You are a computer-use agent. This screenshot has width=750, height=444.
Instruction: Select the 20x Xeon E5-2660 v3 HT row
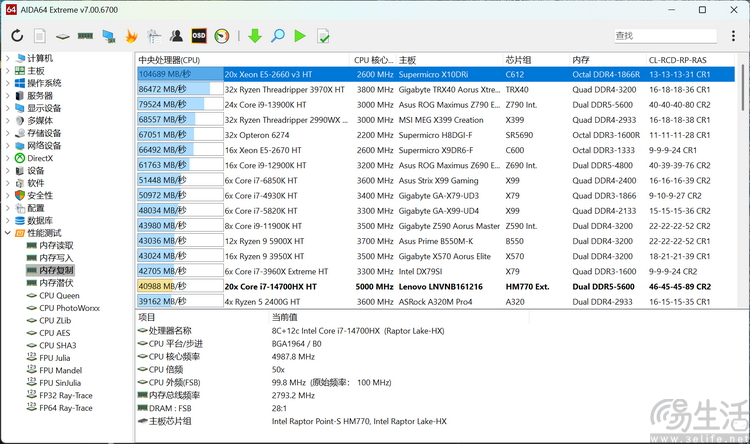(x=435, y=74)
